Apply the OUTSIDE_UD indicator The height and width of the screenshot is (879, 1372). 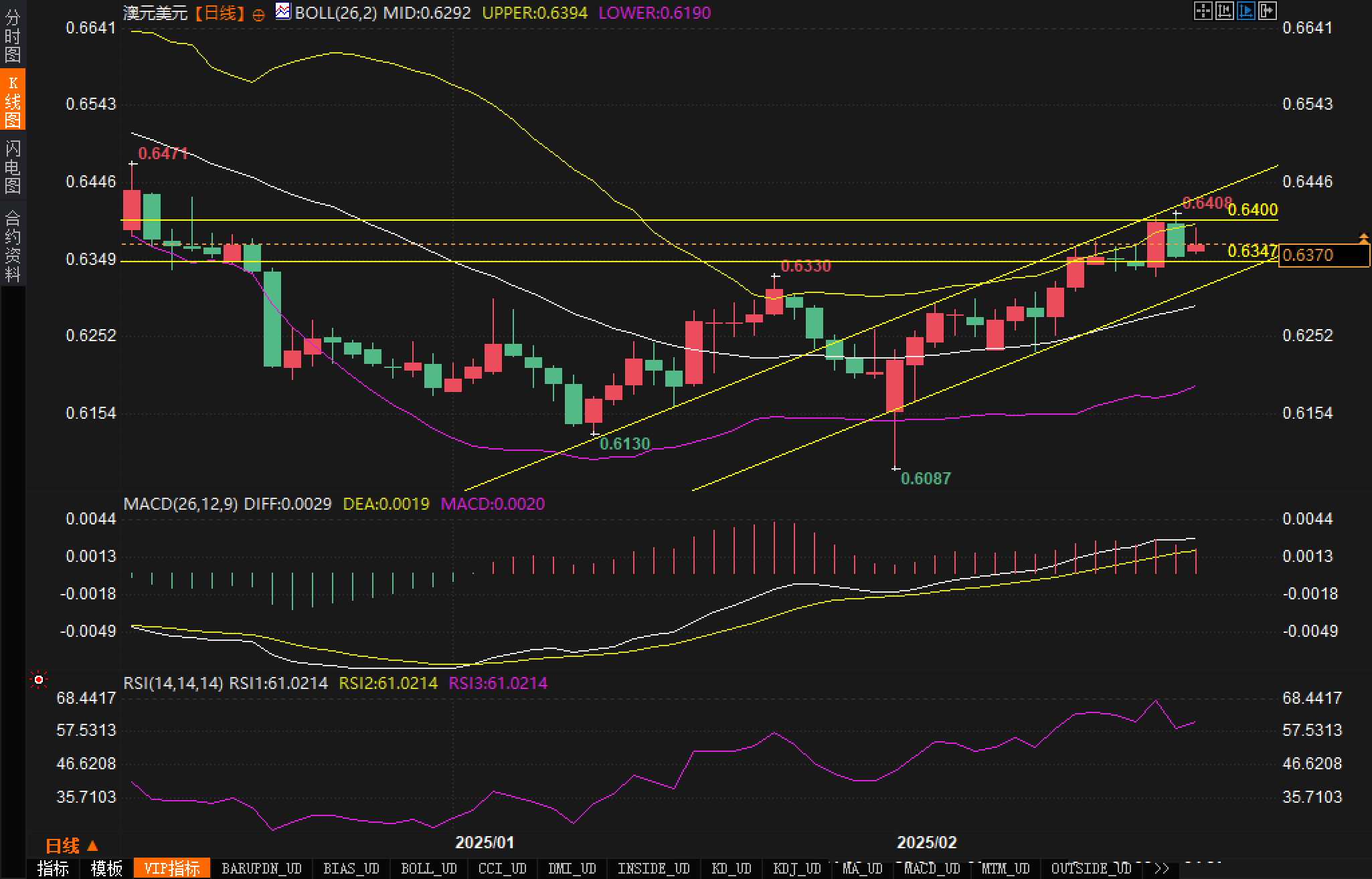(x=1091, y=869)
